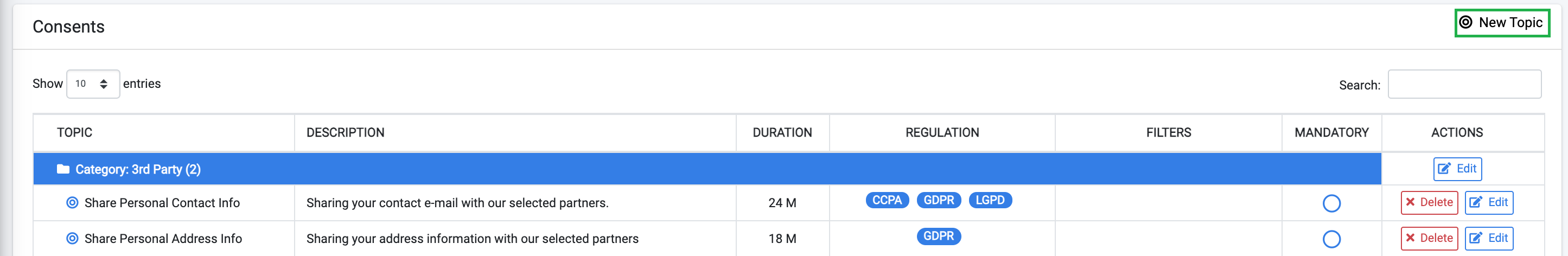Toggle mandatory for Share Personal Address Info
This screenshot has height=256, width=1568.
[1331, 239]
